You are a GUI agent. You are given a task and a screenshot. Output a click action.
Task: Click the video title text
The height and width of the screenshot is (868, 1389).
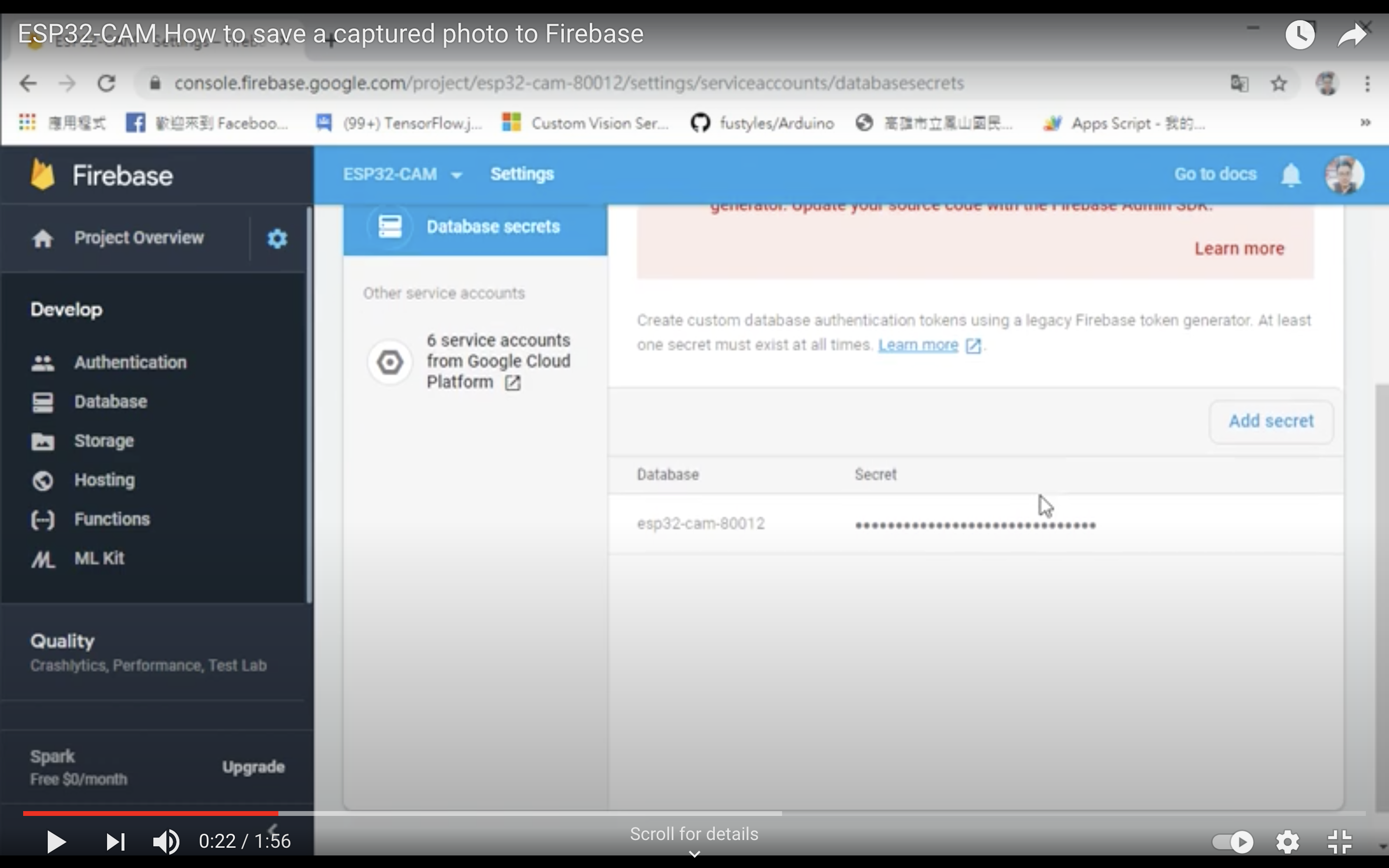click(x=330, y=34)
